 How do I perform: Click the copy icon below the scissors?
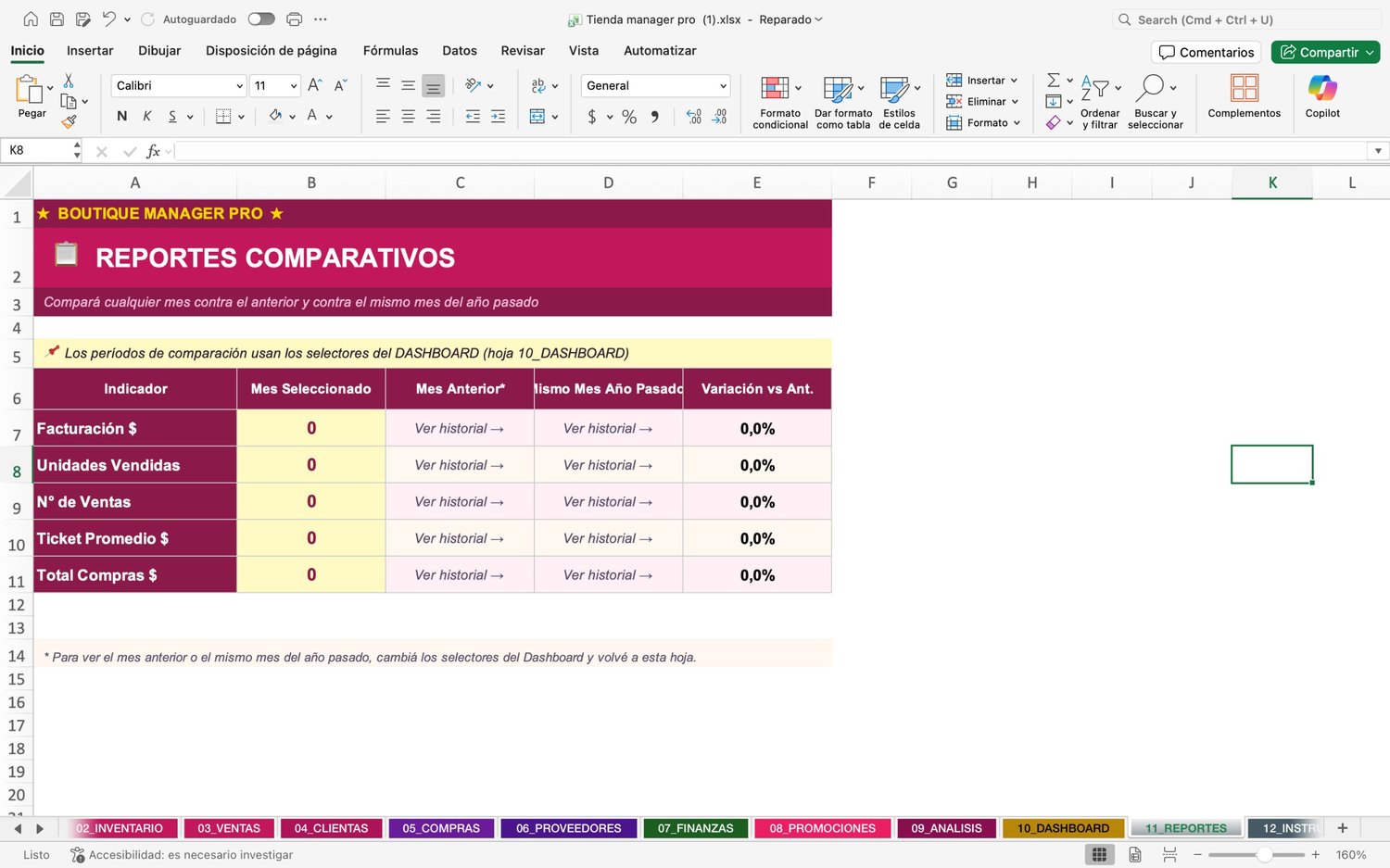(x=69, y=102)
